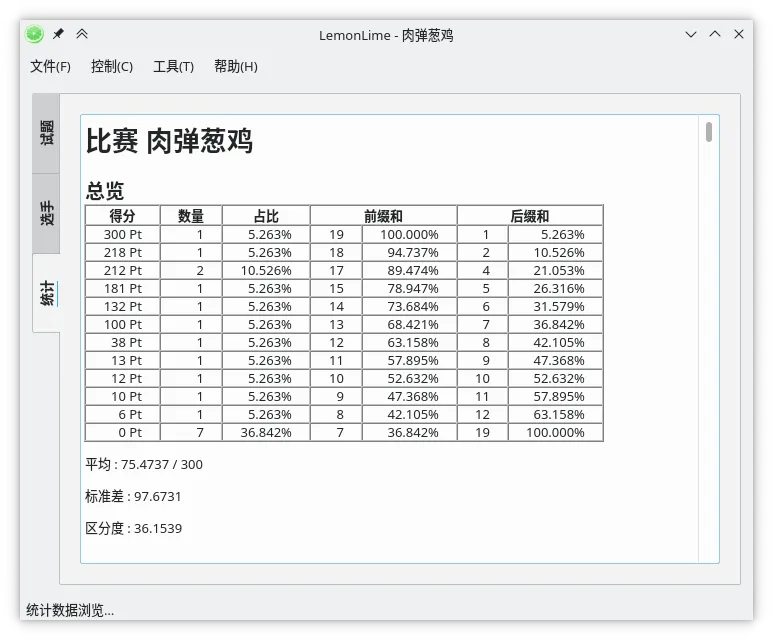Screen dimensions: 773x640
Task: Click the 132 Pt score cell
Action: tap(122, 306)
